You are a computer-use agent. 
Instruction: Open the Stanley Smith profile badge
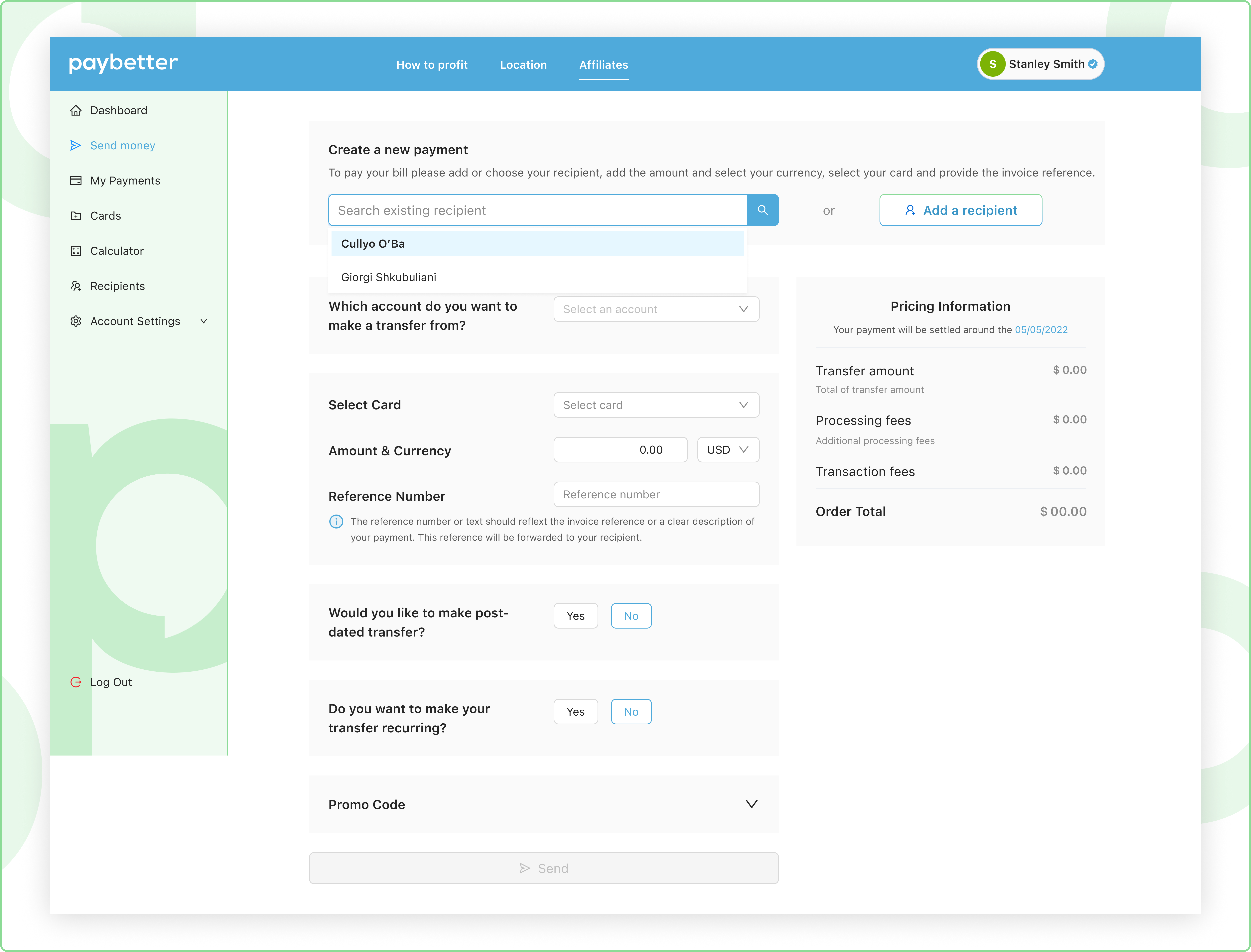[x=1040, y=64]
